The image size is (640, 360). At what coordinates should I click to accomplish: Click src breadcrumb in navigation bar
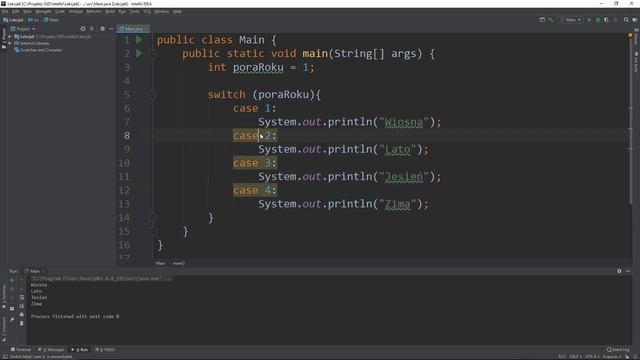pyautogui.click(x=33, y=20)
